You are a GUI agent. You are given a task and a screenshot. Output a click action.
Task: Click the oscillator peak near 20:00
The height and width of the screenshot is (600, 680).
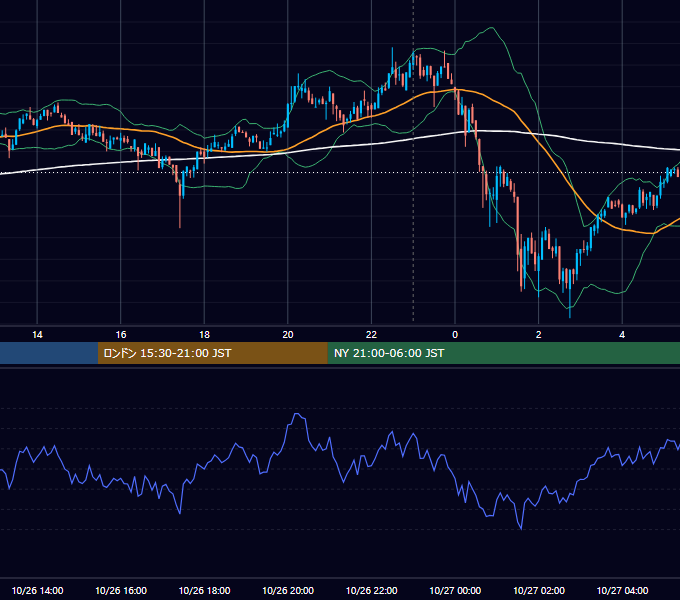pyautogui.click(x=298, y=414)
